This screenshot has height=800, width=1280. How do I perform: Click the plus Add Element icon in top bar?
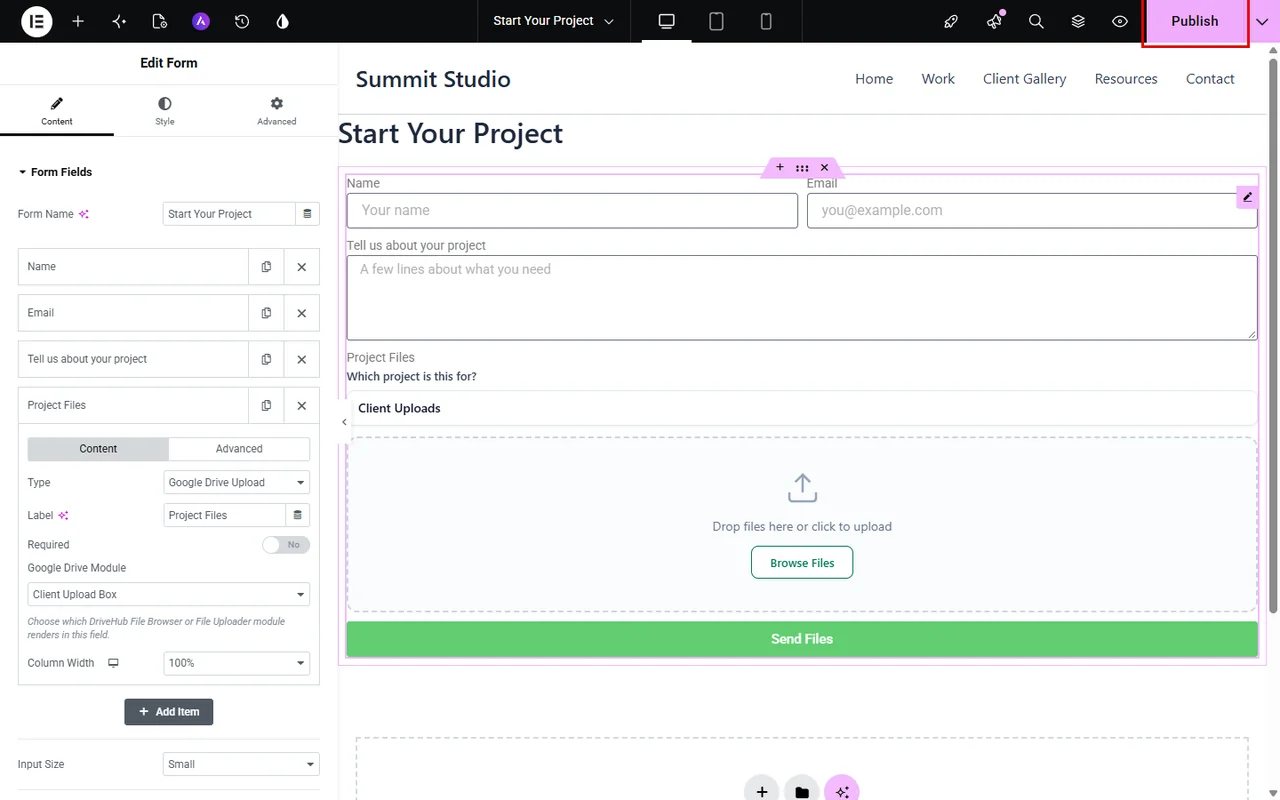tap(78, 21)
